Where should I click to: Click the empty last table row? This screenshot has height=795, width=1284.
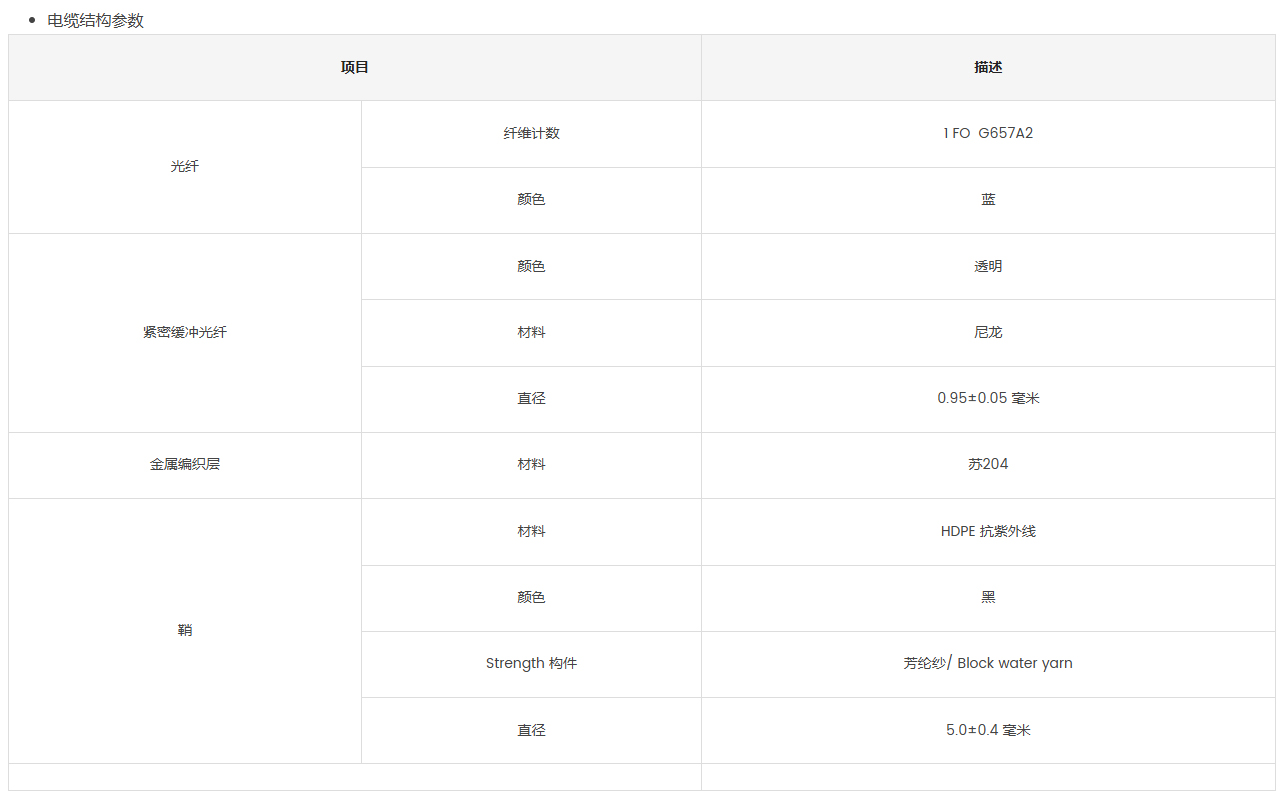[x=642, y=777]
